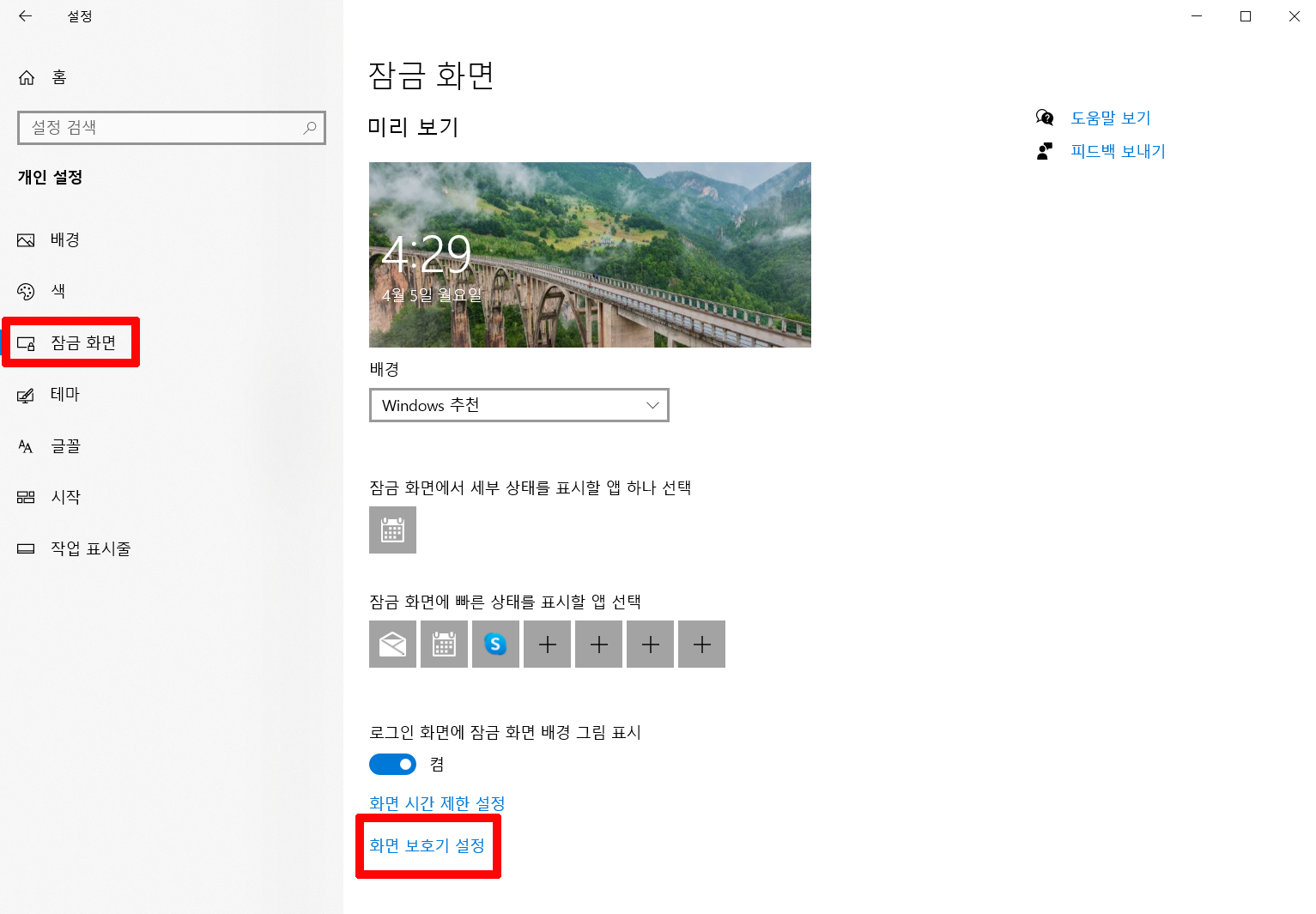This screenshot has width=1316, height=914.
Task: Add app with last plus tile
Action: [701, 645]
